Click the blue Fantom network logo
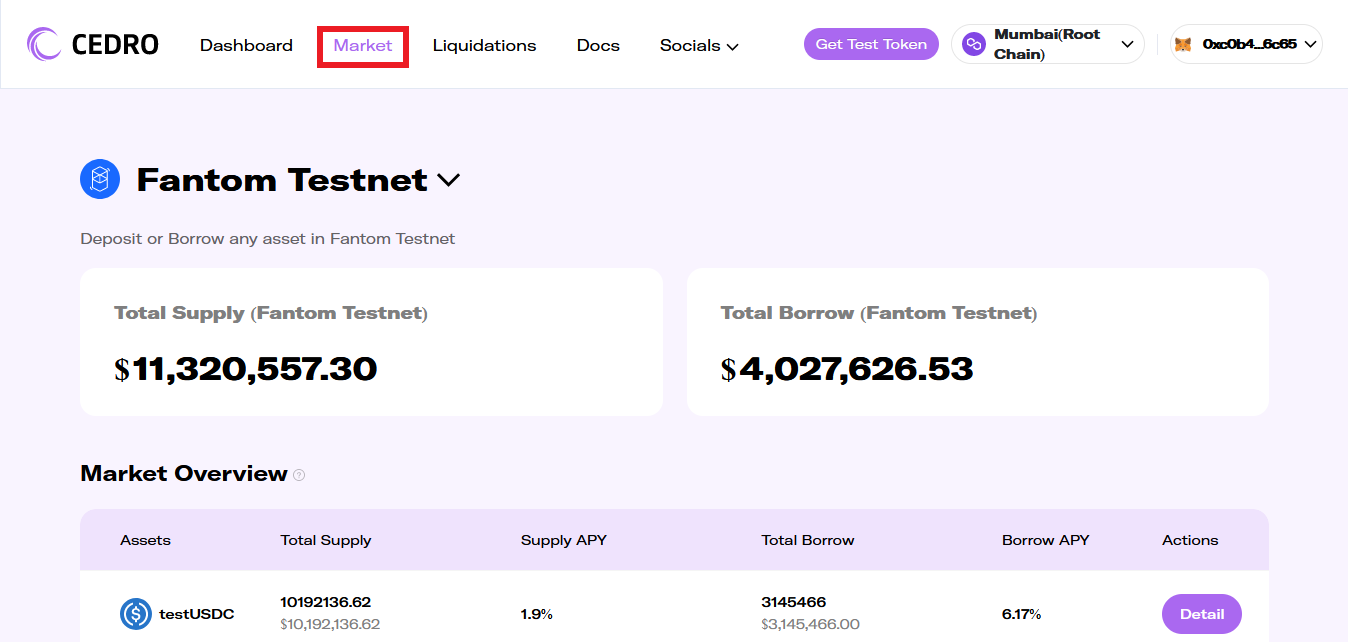Image resolution: width=1348 pixels, height=642 pixels. pyautogui.click(x=100, y=180)
